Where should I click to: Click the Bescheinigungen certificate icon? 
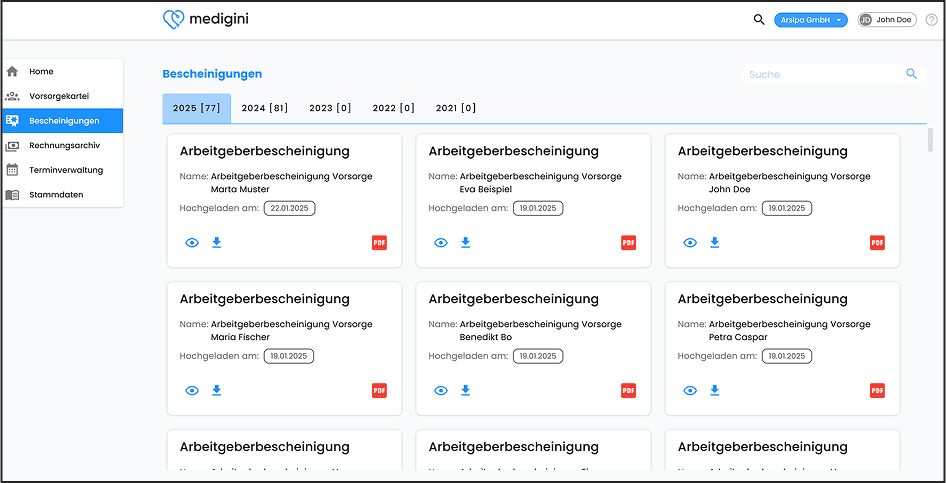click(x=12, y=121)
